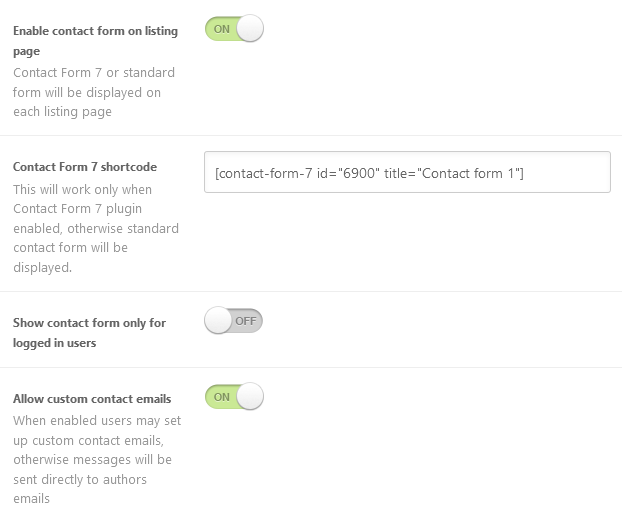Click the 'Allow custom contact emails' label
This screenshot has width=622, height=517.
pos(92,399)
